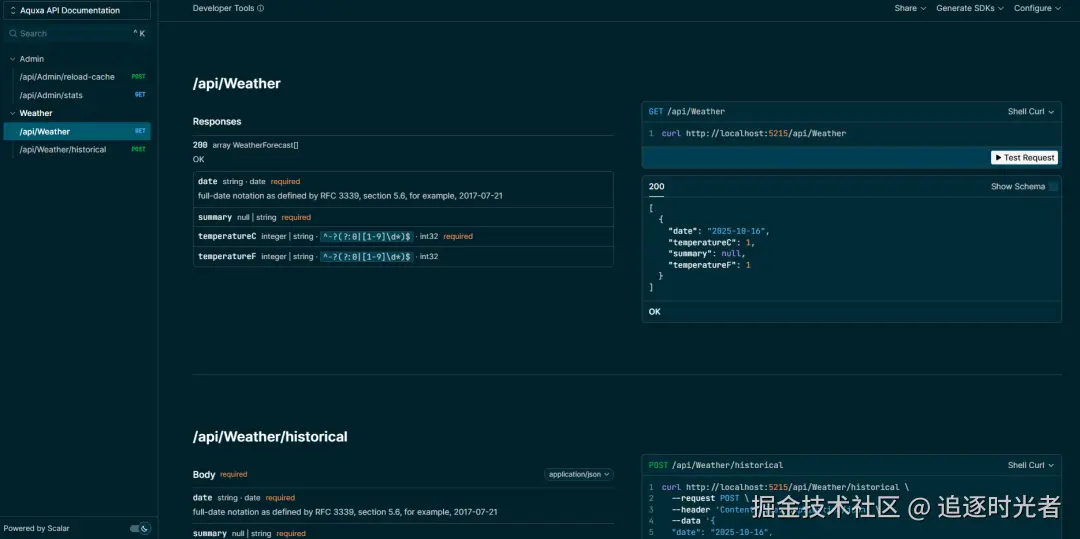Click the magnifier icon in the search box
1080x539 pixels.
coord(12,33)
